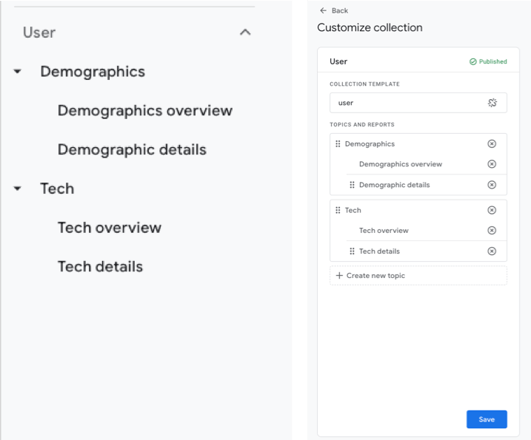Remove the Tech topic using its X icon
Image resolution: width=531 pixels, height=440 pixels.
[492, 210]
